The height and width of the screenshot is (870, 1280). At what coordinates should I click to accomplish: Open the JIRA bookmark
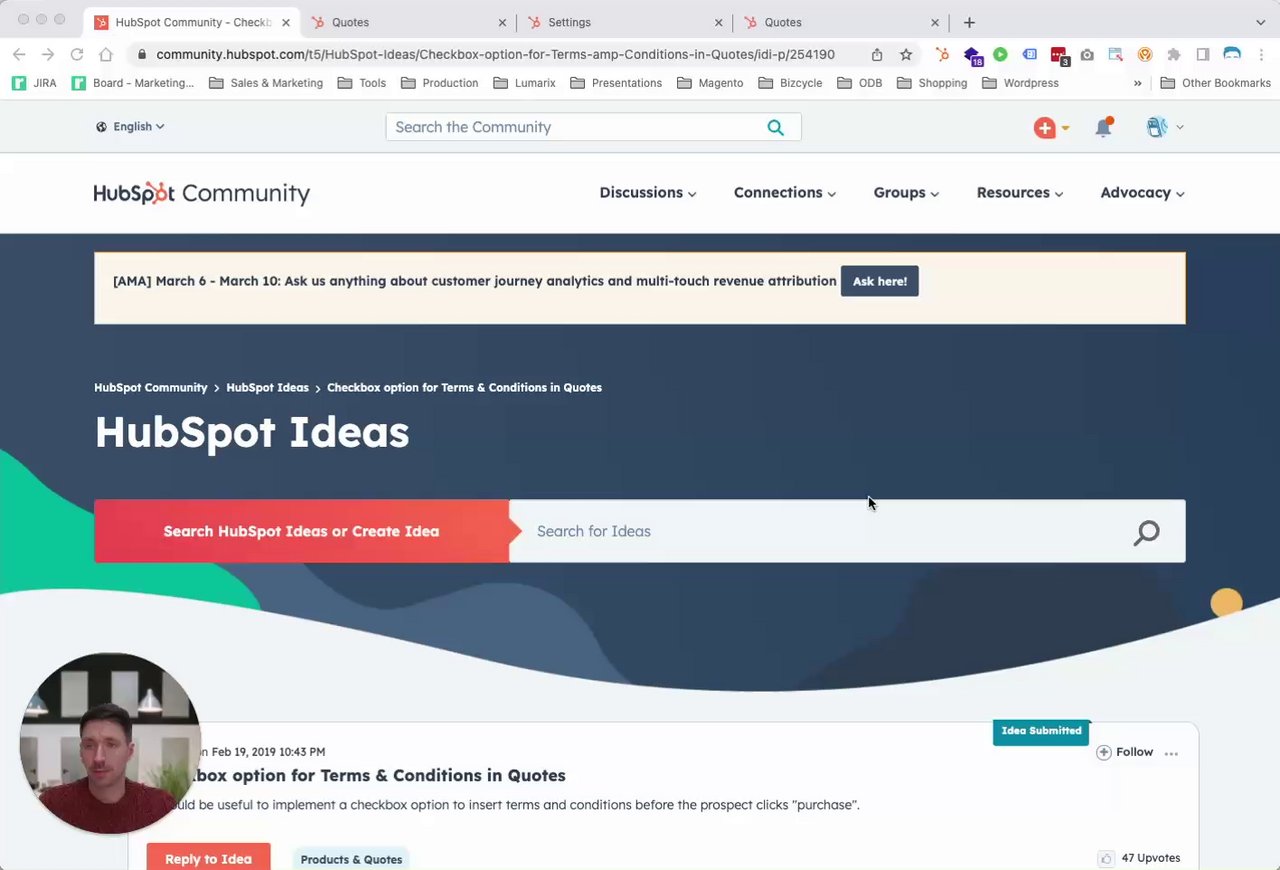point(34,83)
